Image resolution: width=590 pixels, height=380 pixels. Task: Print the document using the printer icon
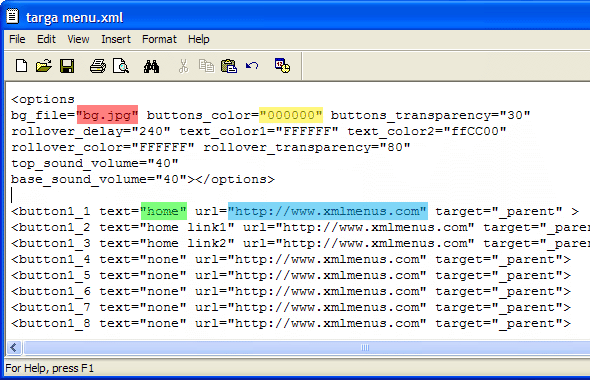pos(98,66)
